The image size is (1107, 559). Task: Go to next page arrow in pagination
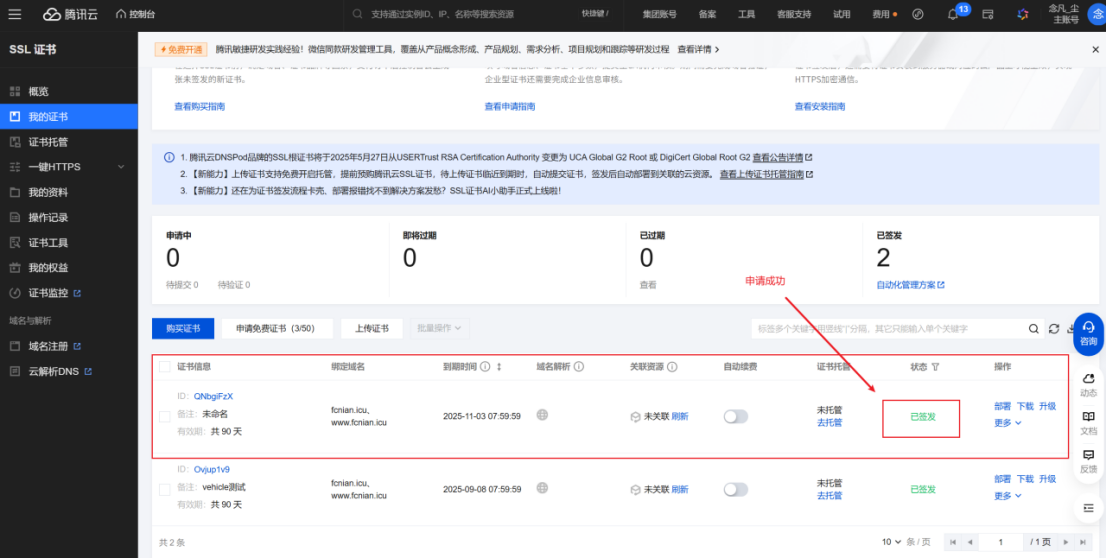click(1066, 542)
